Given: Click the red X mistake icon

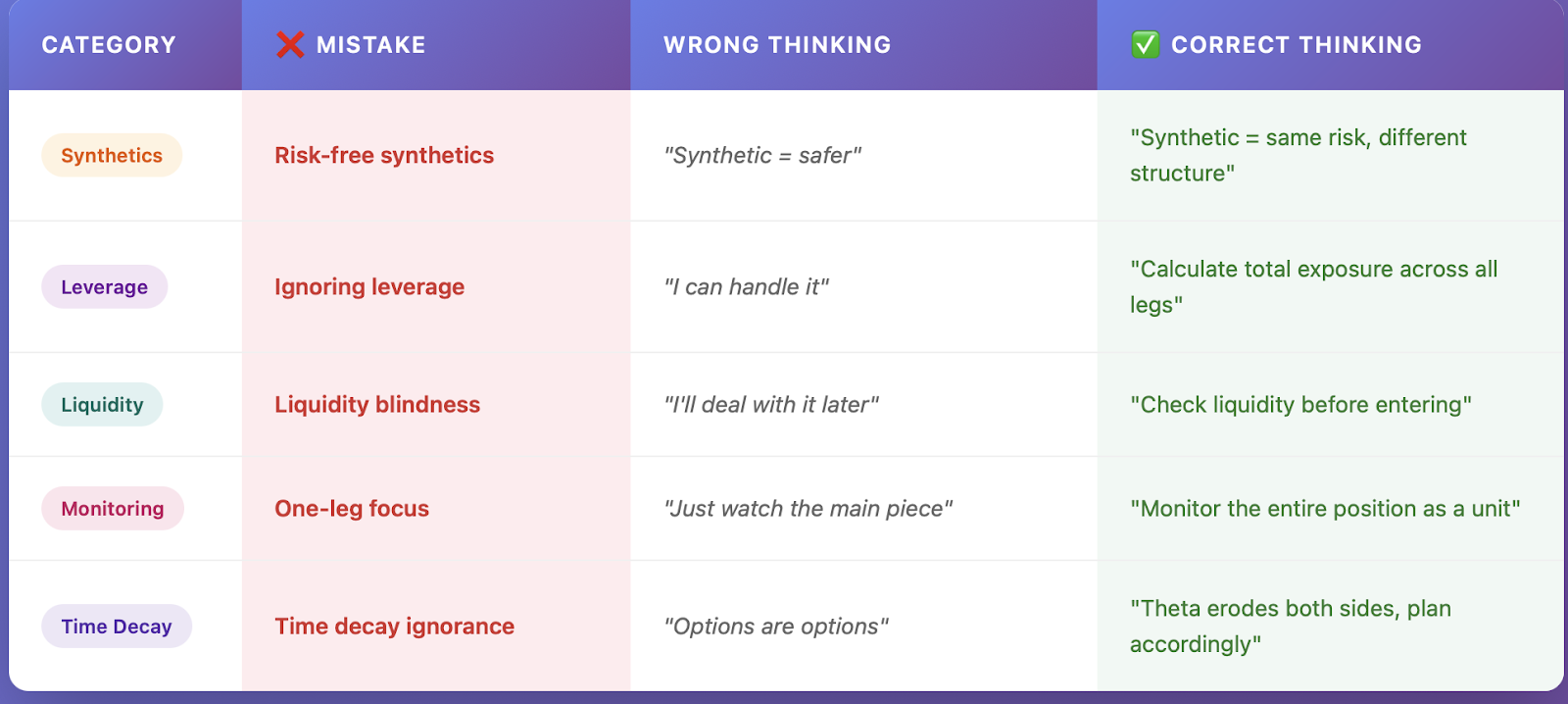Looking at the screenshot, I should [x=290, y=45].
